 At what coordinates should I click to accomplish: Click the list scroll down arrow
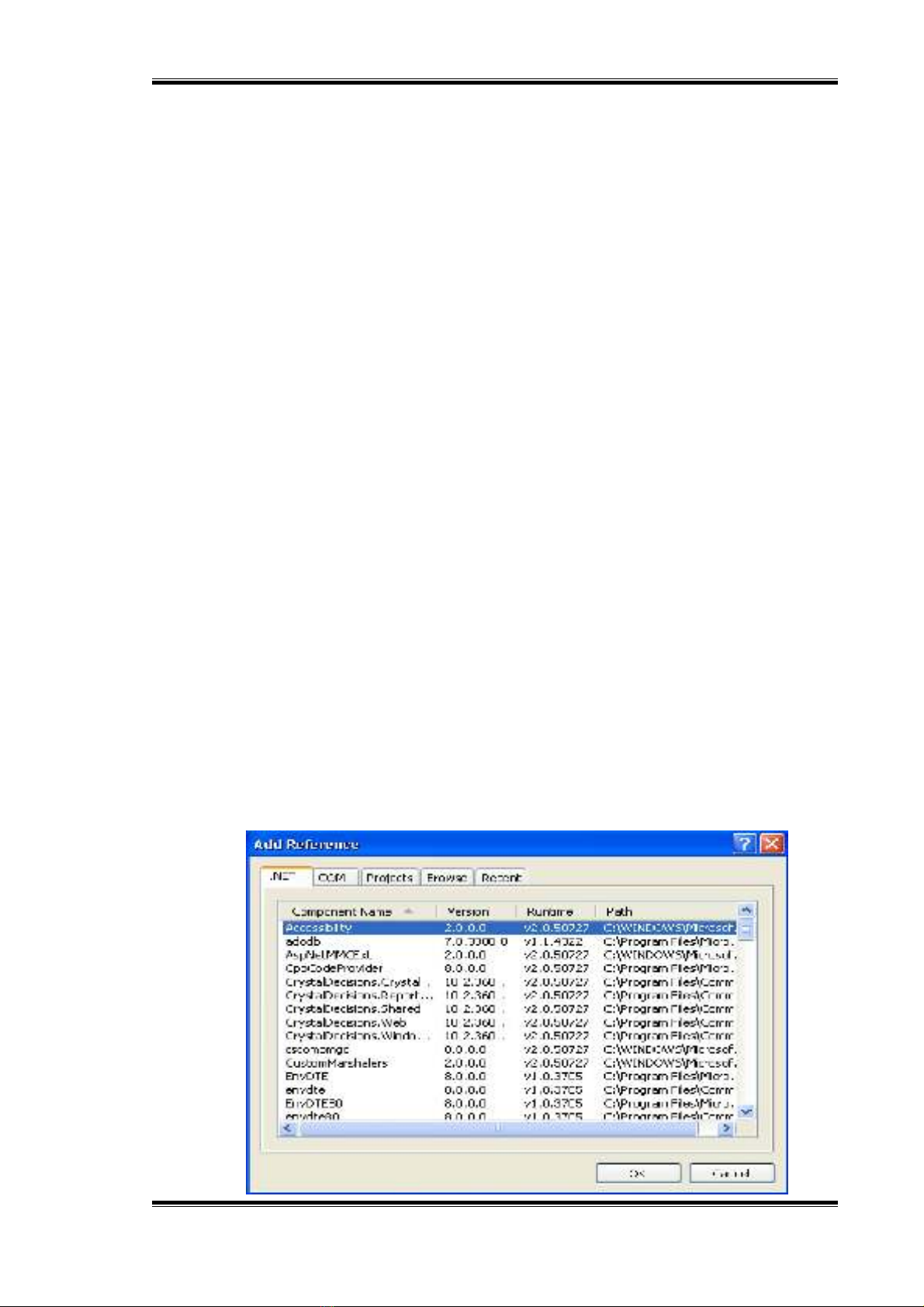coord(746,1112)
